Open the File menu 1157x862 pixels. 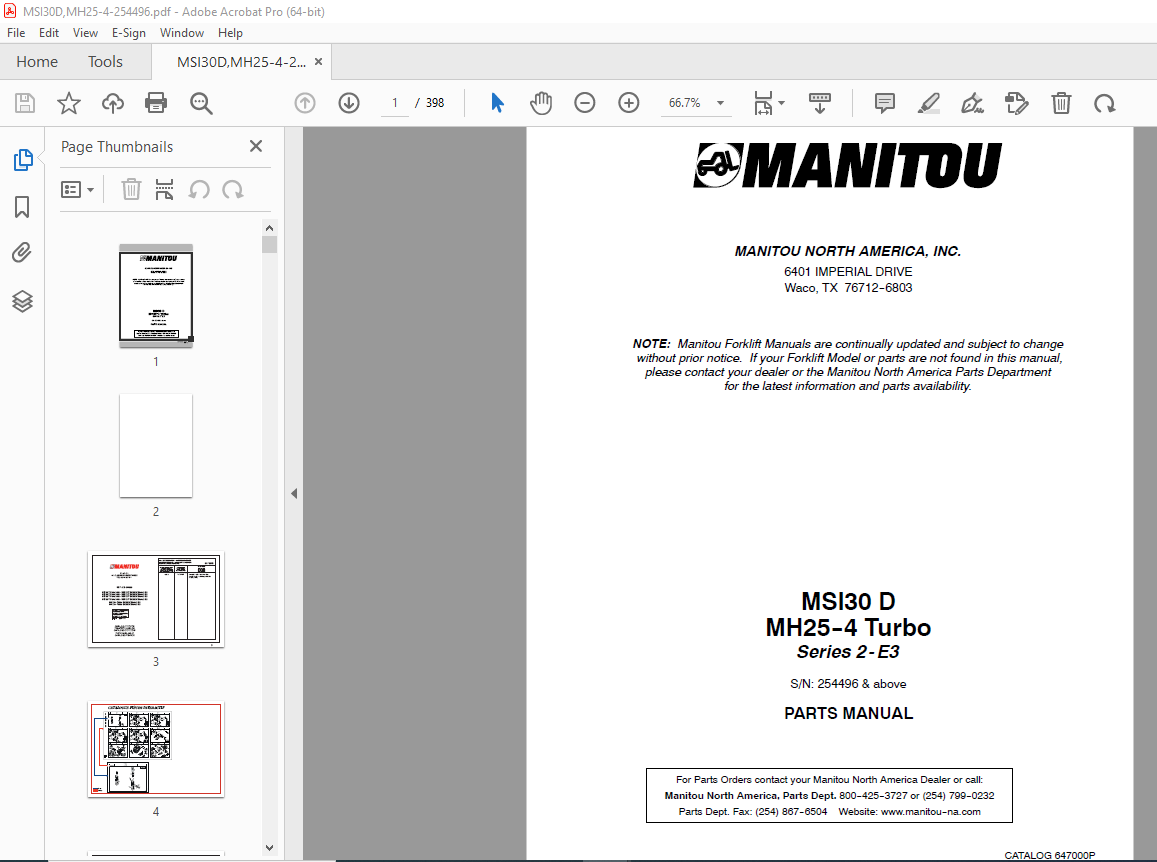(x=16, y=32)
